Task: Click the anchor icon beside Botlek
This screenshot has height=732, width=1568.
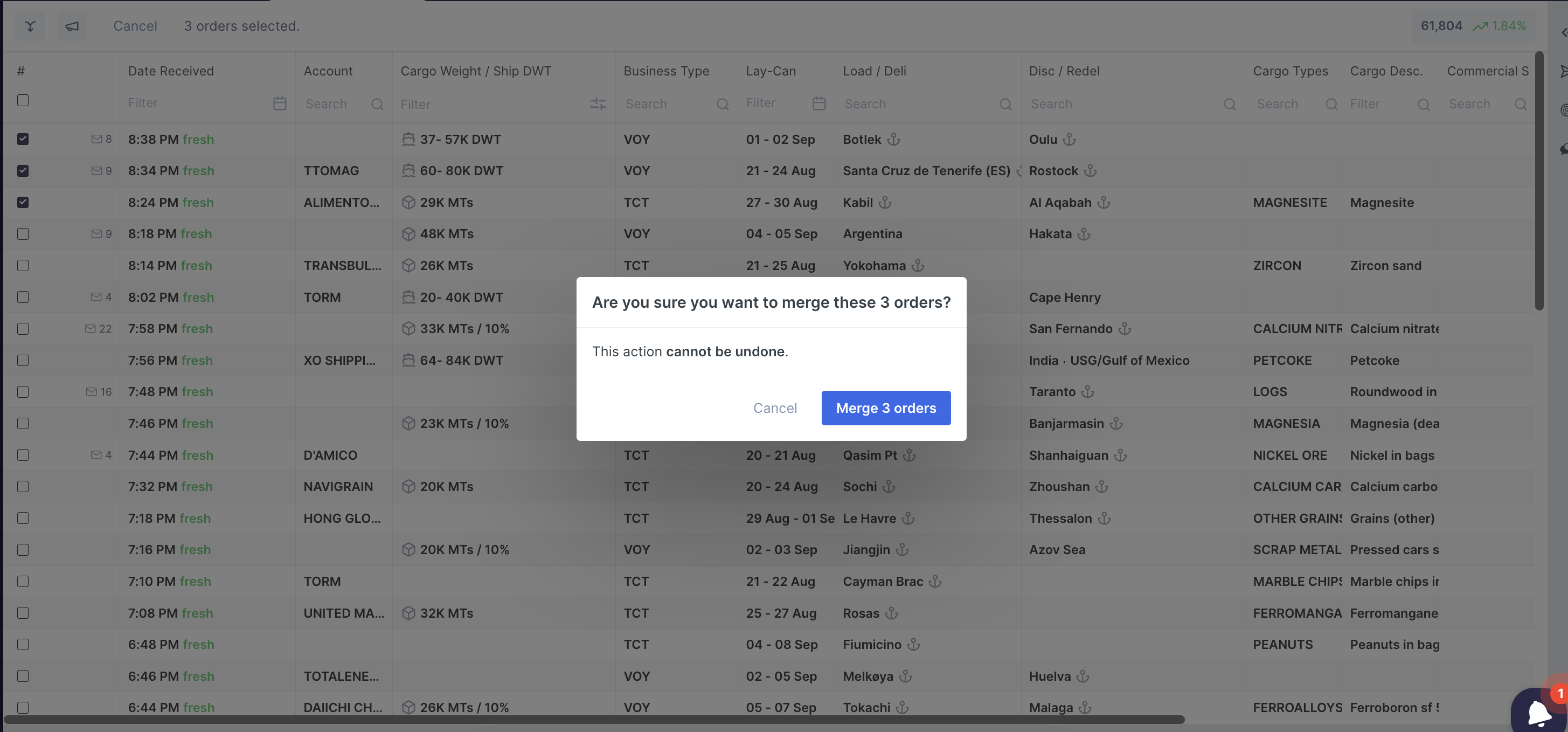Action: 893,140
